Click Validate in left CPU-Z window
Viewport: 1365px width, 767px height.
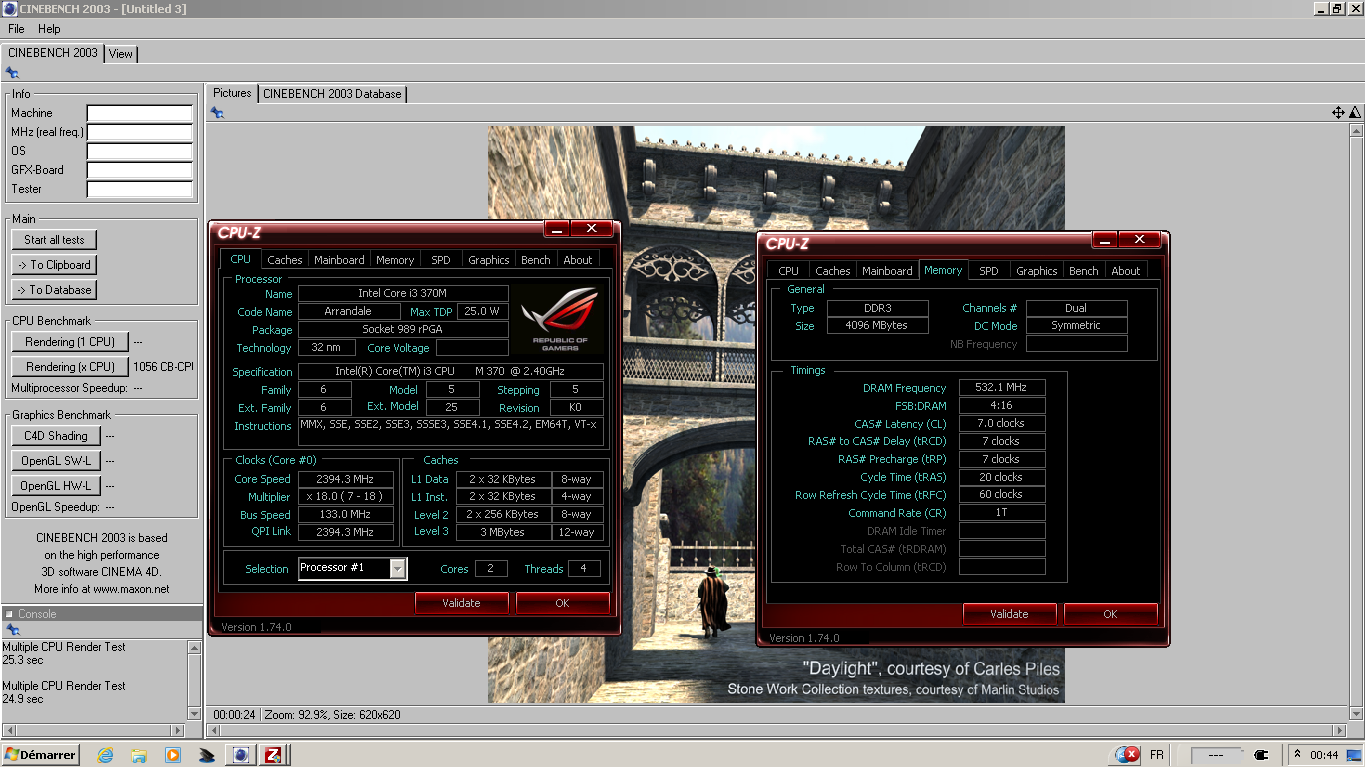point(461,603)
